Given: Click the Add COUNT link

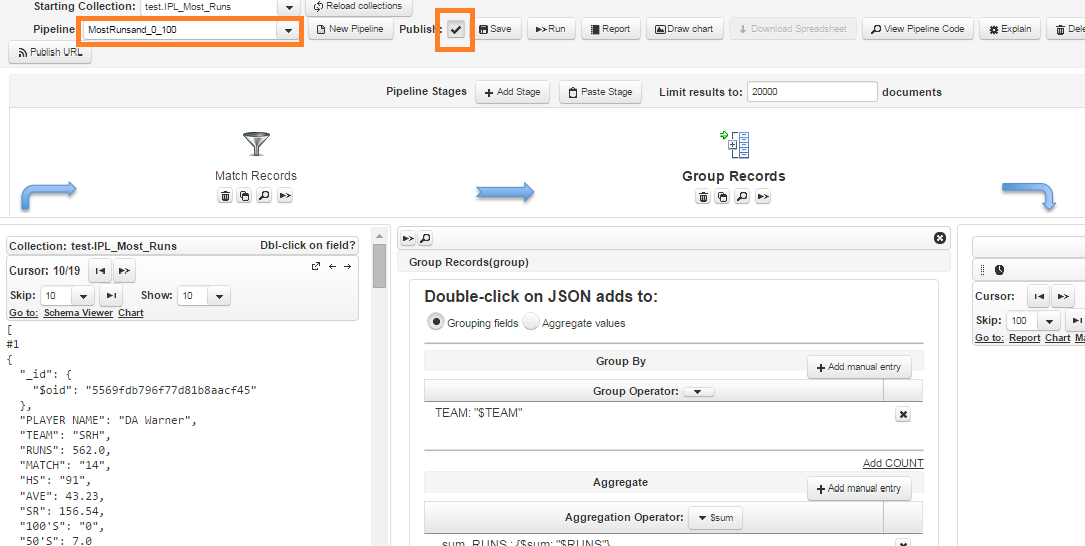Looking at the screenshot, I should 892,463.
